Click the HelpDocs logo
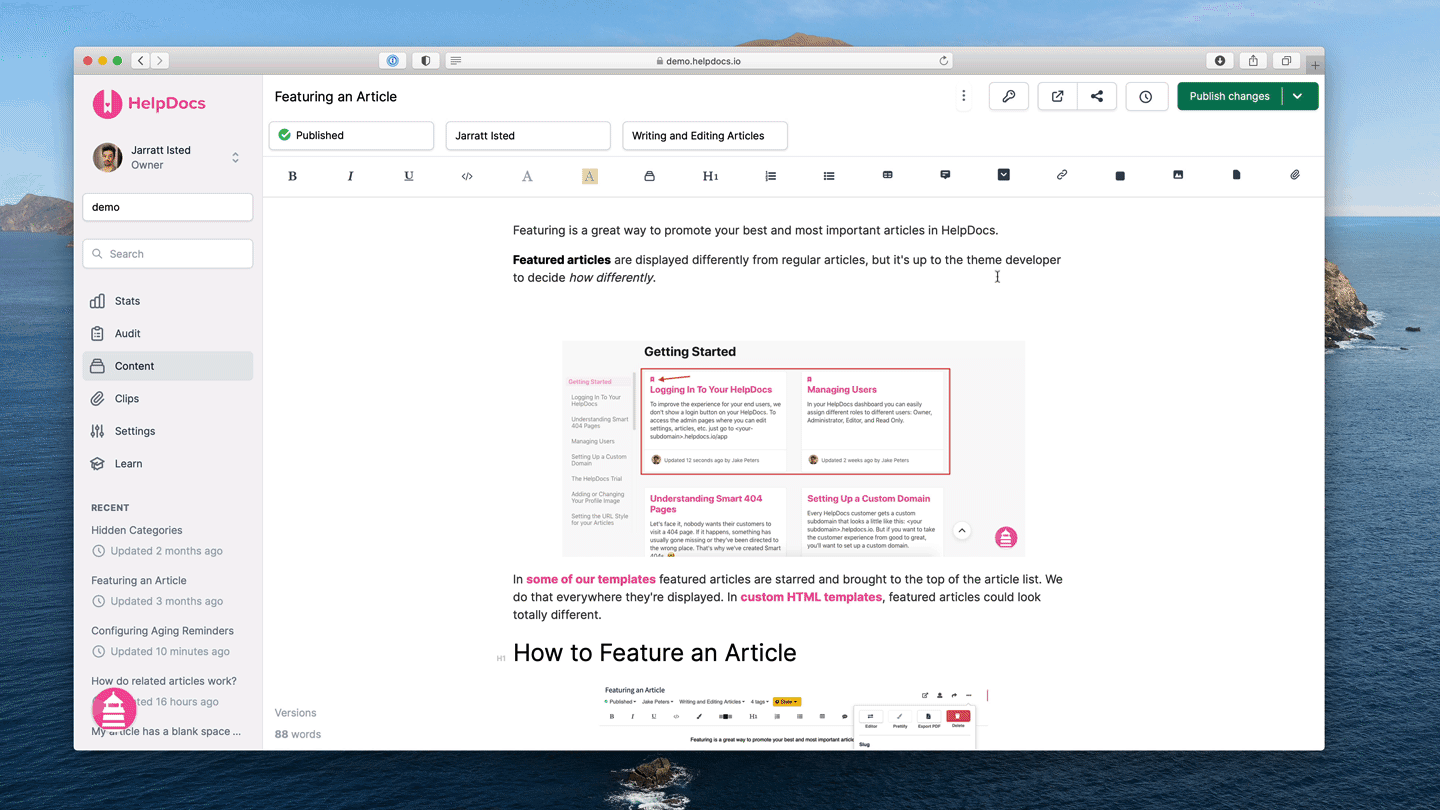This screenshot has width=1440, height=810. pos(149,103)
